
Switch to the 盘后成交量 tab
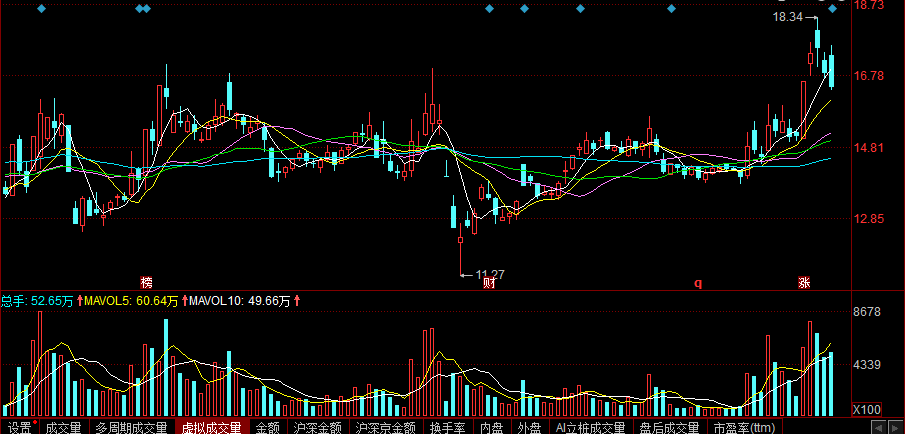669,428
